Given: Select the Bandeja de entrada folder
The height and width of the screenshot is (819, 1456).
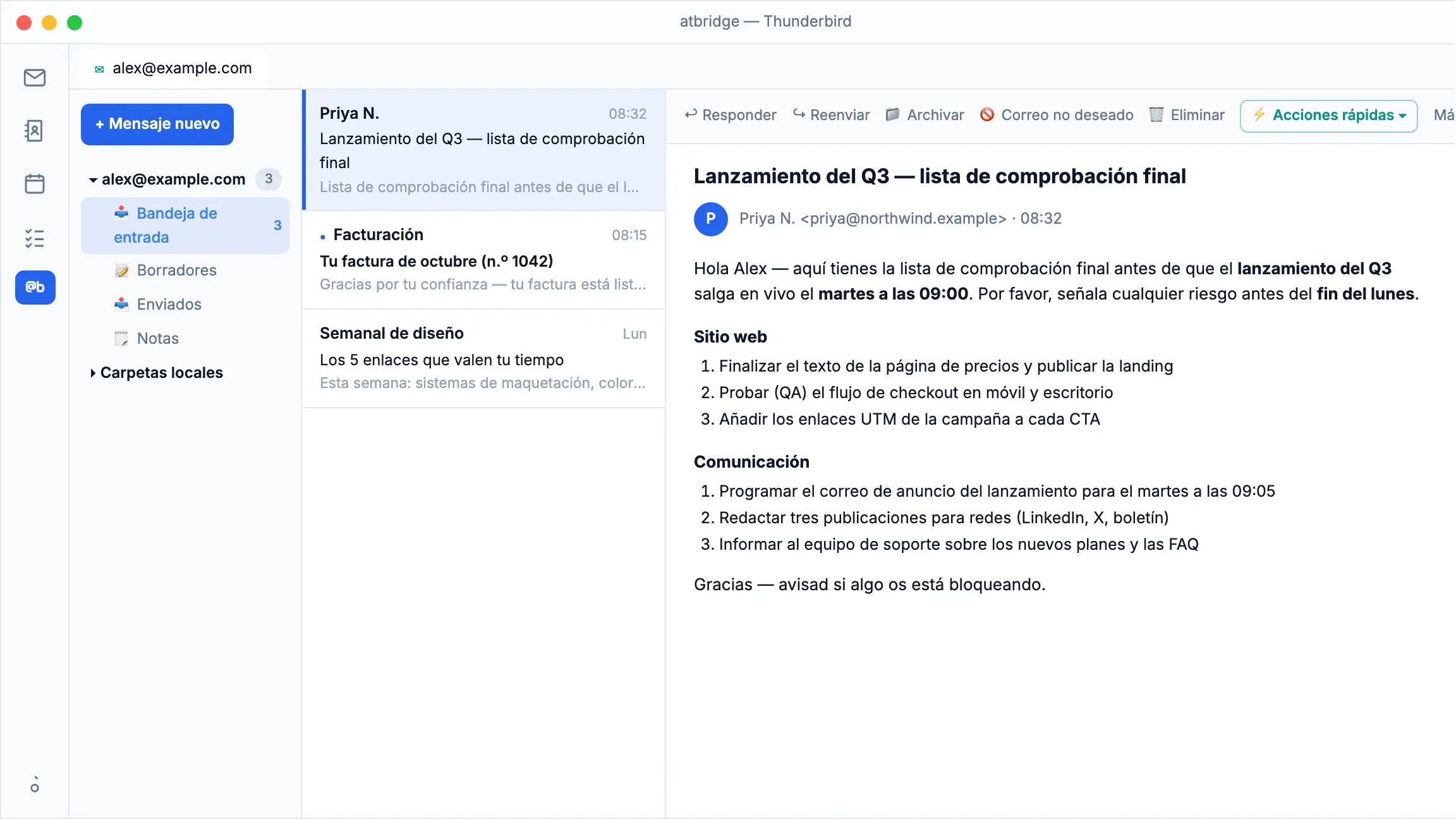Looking at the screenshot, I should click(x=185, y=226).
